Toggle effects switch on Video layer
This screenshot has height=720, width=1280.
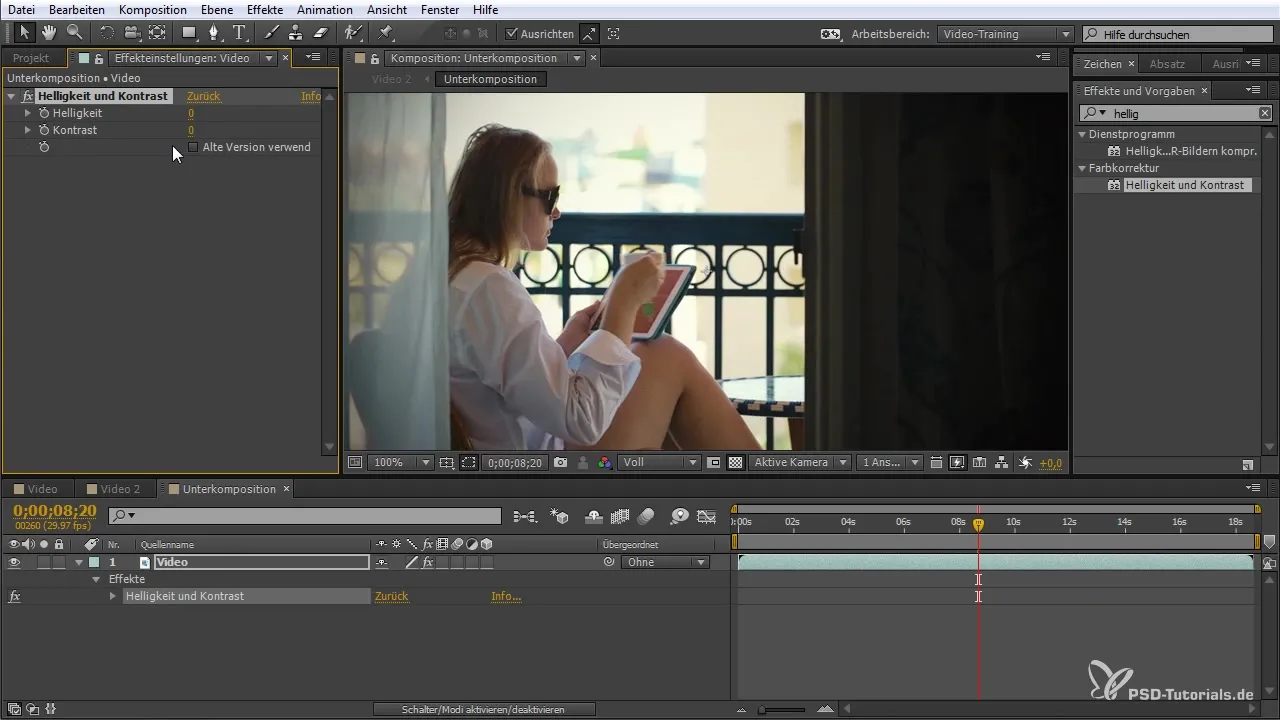(x=427, y=562)
